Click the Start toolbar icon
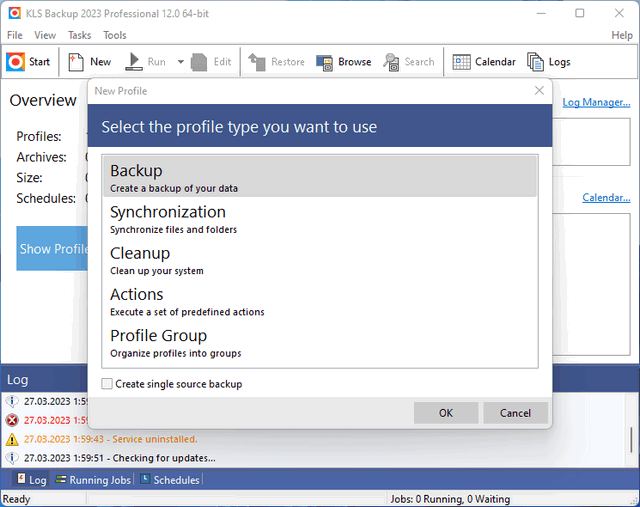The height and width of the screenshot is (507, 640). click(x=15, y=62)
